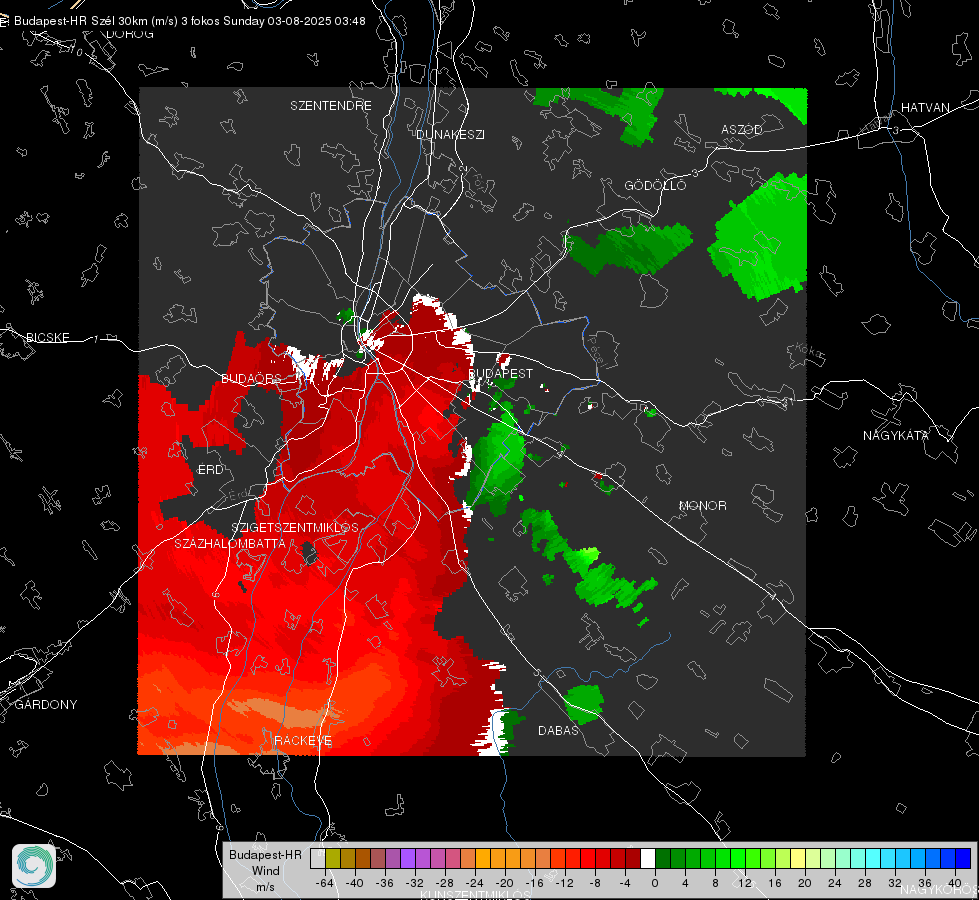979x900 pixels.
Task: Click the ASZOD town label
Action: 742,130
